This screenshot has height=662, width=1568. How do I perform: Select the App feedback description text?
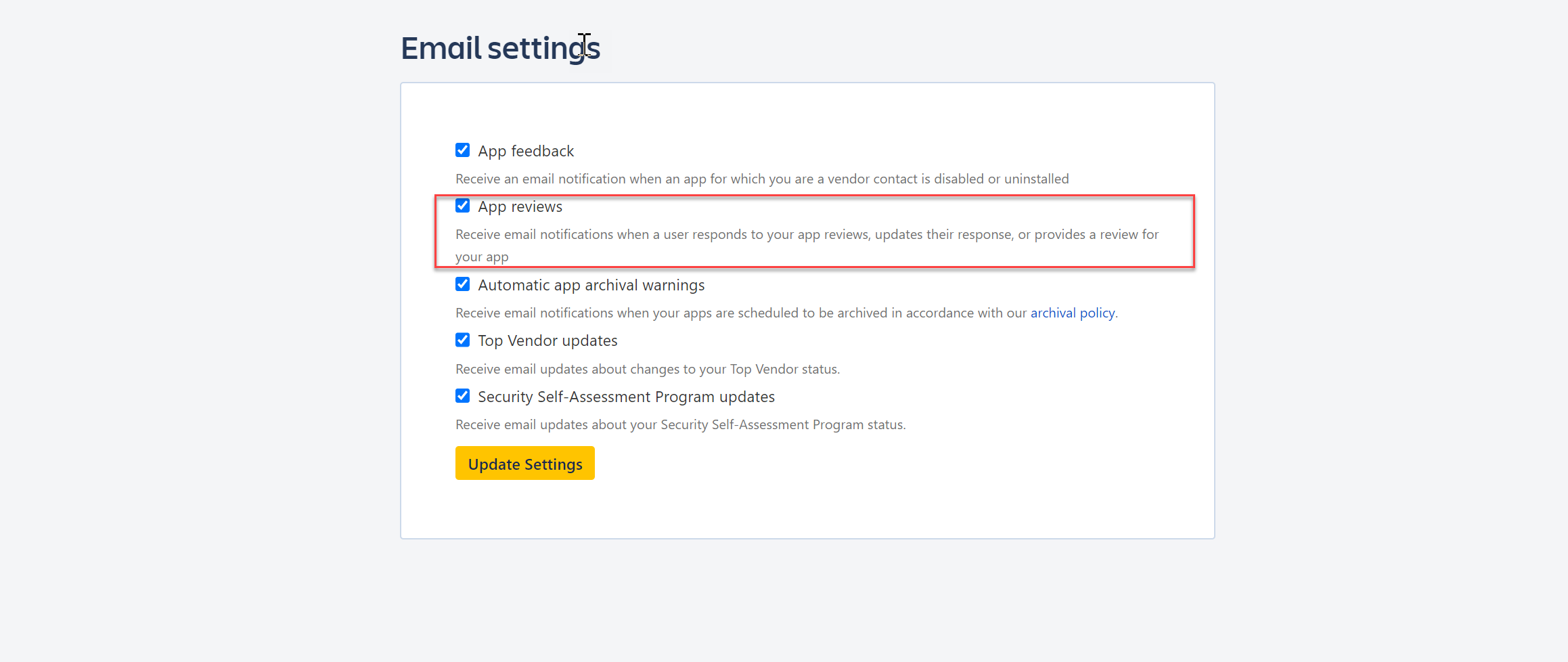click(761, 179)
